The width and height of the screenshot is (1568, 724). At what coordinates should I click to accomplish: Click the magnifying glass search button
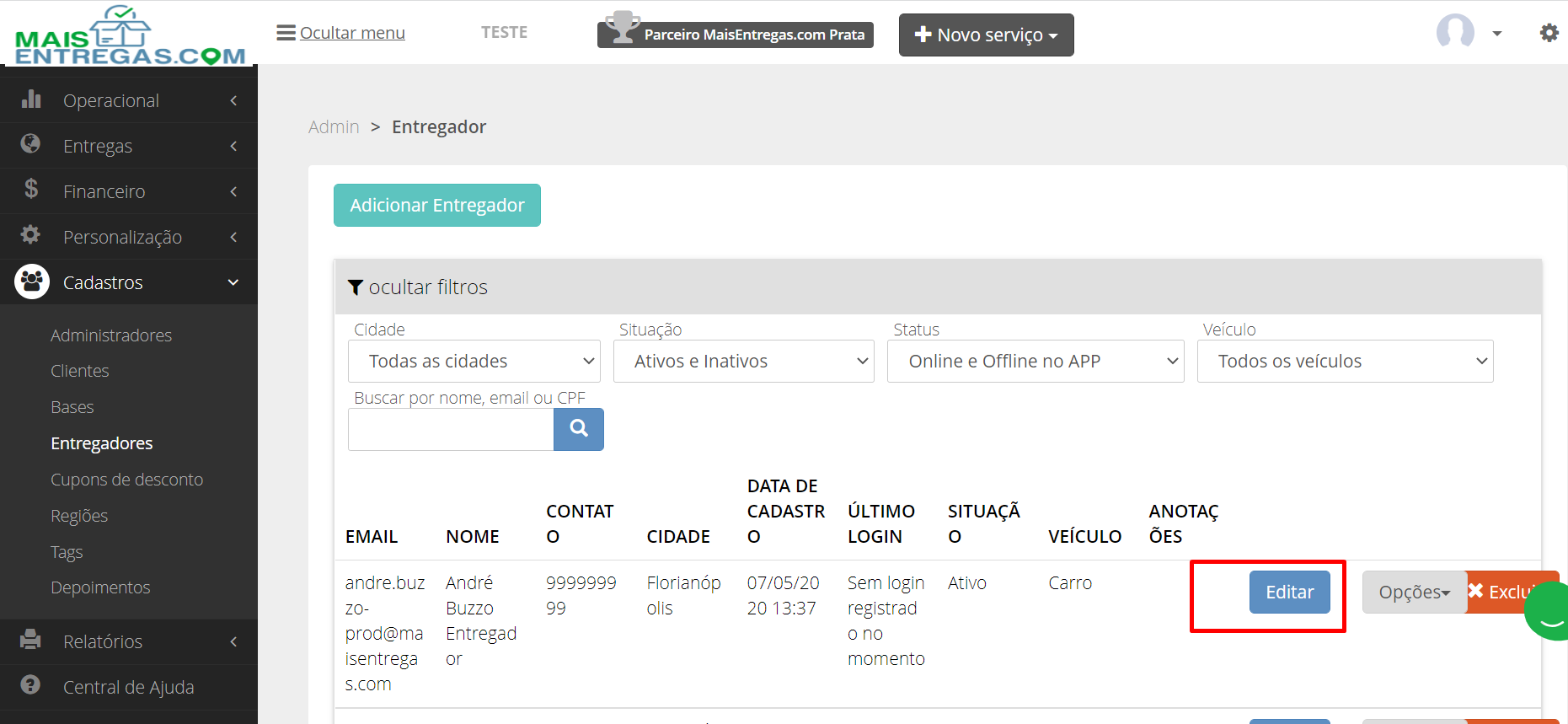579,429
